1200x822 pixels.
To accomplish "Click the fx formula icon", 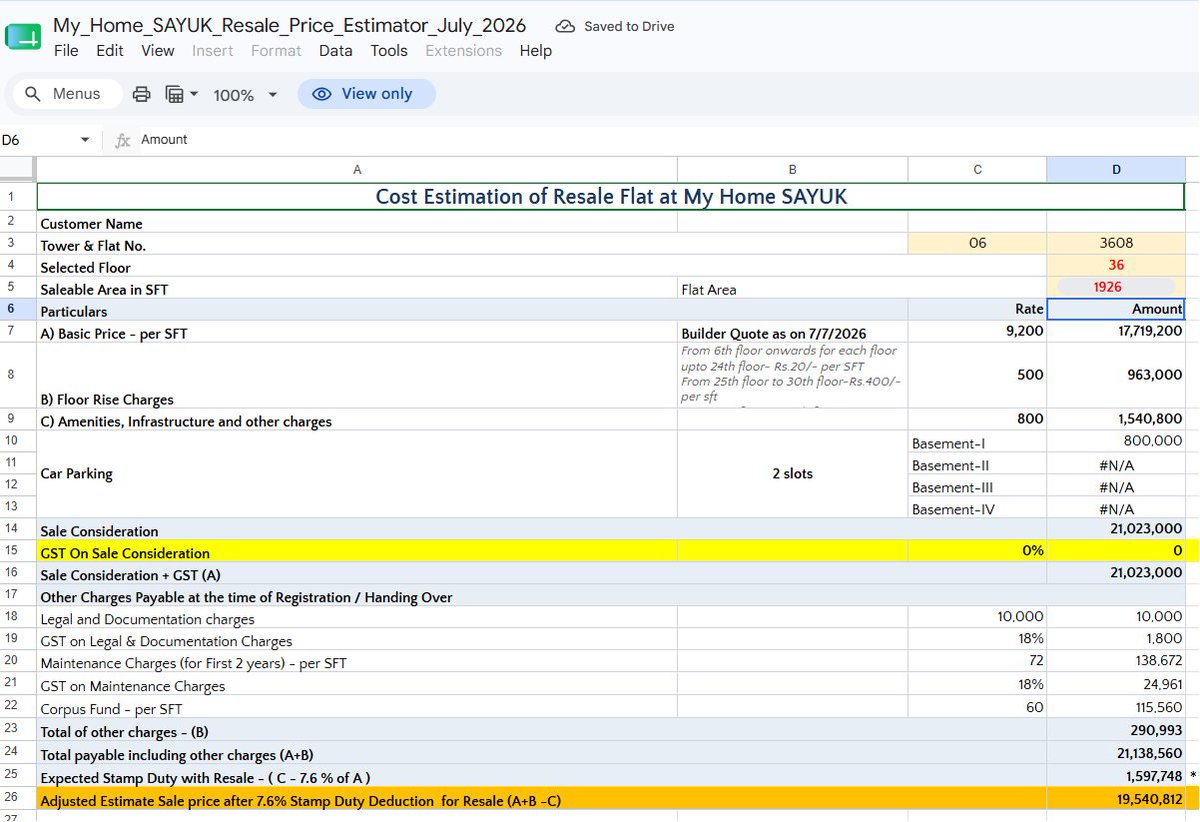I will coord(123,140).
